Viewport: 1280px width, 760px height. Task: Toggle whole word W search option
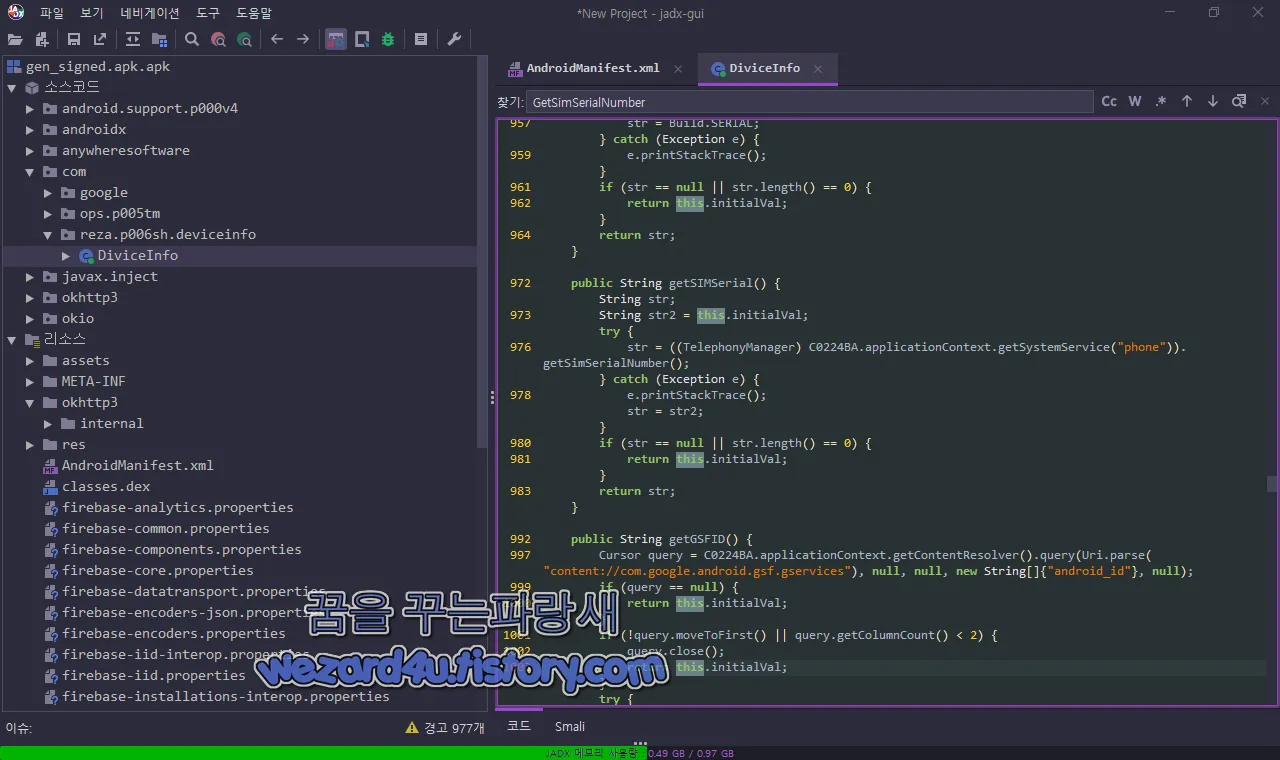coord(1135,101)
